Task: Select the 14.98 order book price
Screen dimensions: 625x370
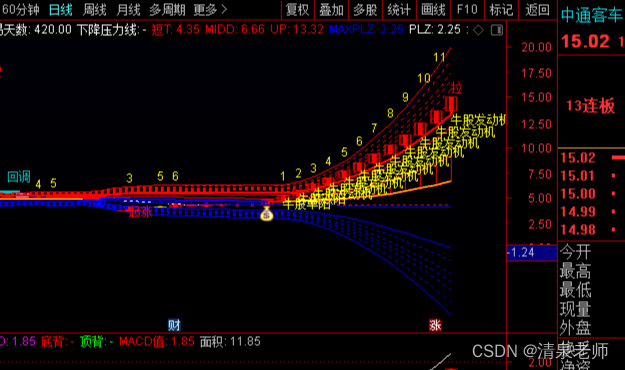Action: (577, 230)
